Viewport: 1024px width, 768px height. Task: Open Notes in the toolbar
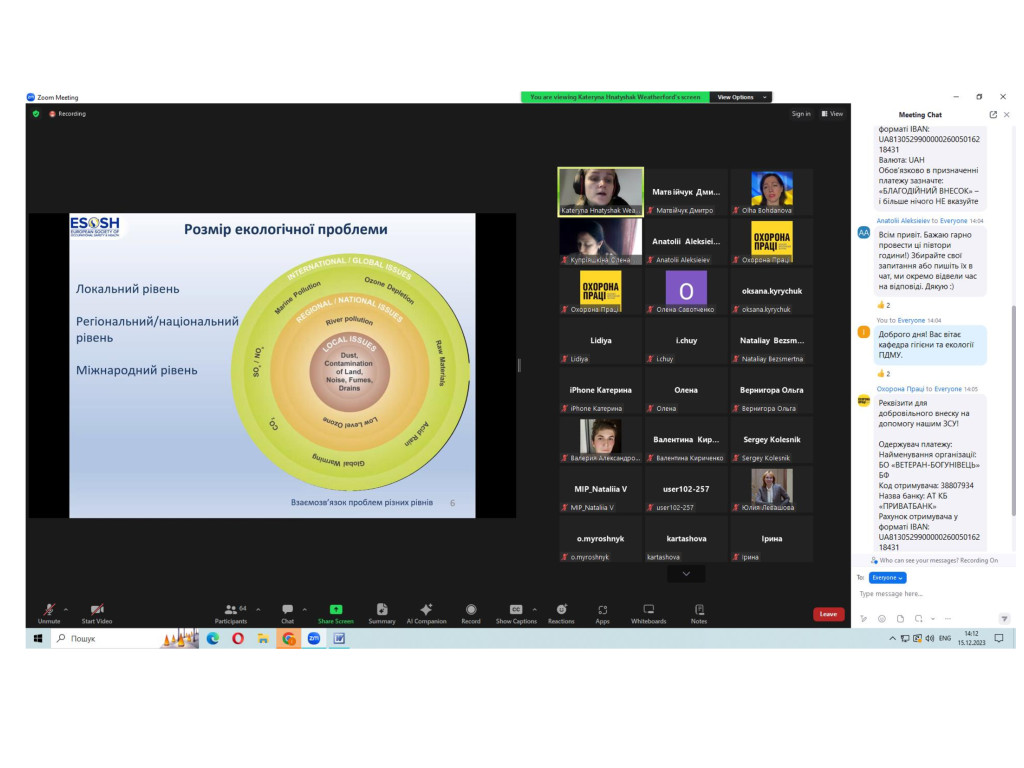tap(699, 613)
